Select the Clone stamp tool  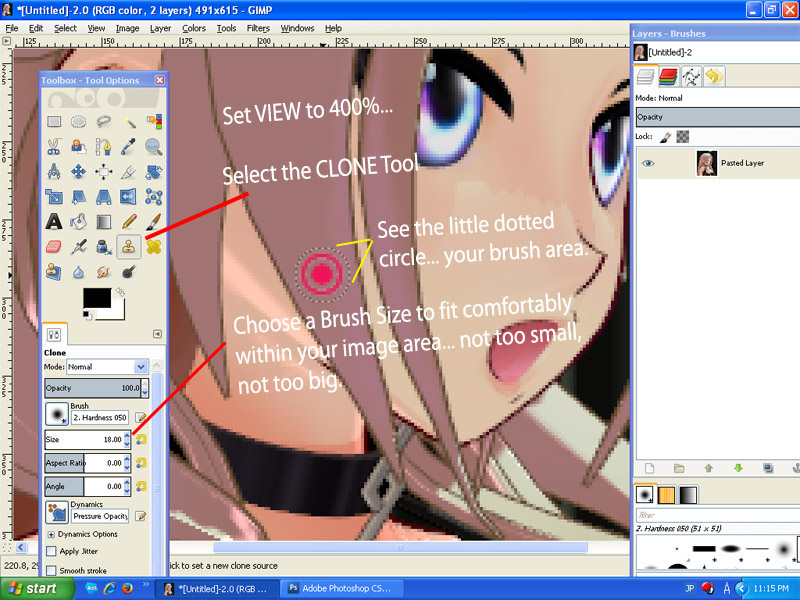coord(129,247)
